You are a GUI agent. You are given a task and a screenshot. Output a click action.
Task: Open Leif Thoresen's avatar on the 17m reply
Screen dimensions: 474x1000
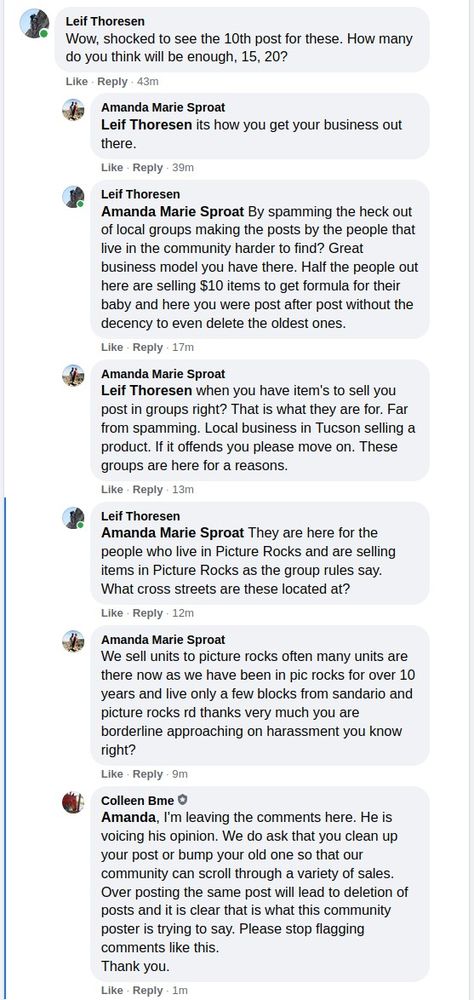tap(73, 196)
